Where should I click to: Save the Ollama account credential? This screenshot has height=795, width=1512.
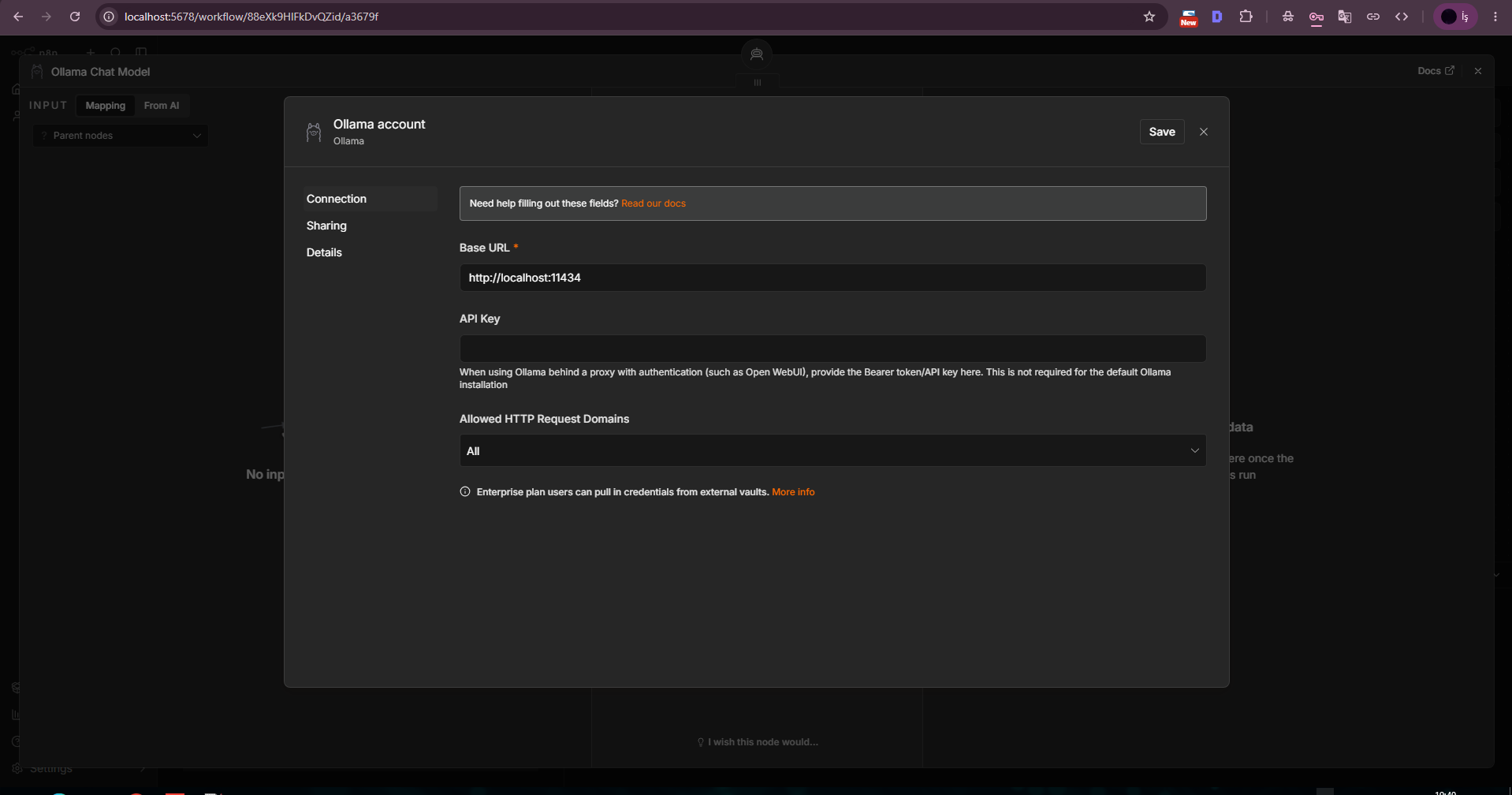tap(1162, 132)
